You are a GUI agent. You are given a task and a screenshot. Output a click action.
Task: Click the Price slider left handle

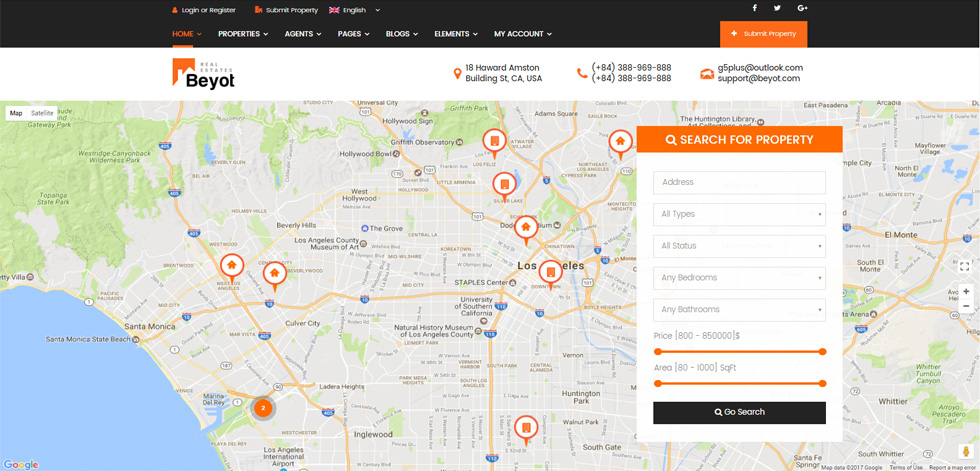click(657, 352)
